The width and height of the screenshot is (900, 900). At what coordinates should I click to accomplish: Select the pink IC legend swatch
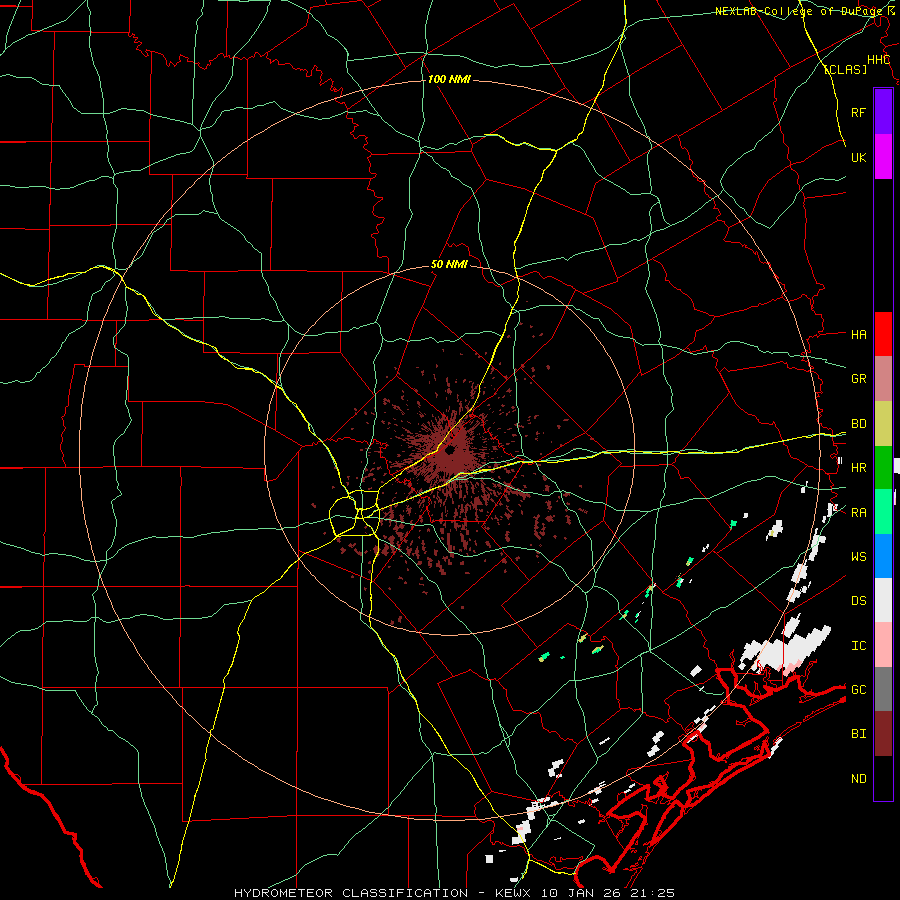(883, 645)
